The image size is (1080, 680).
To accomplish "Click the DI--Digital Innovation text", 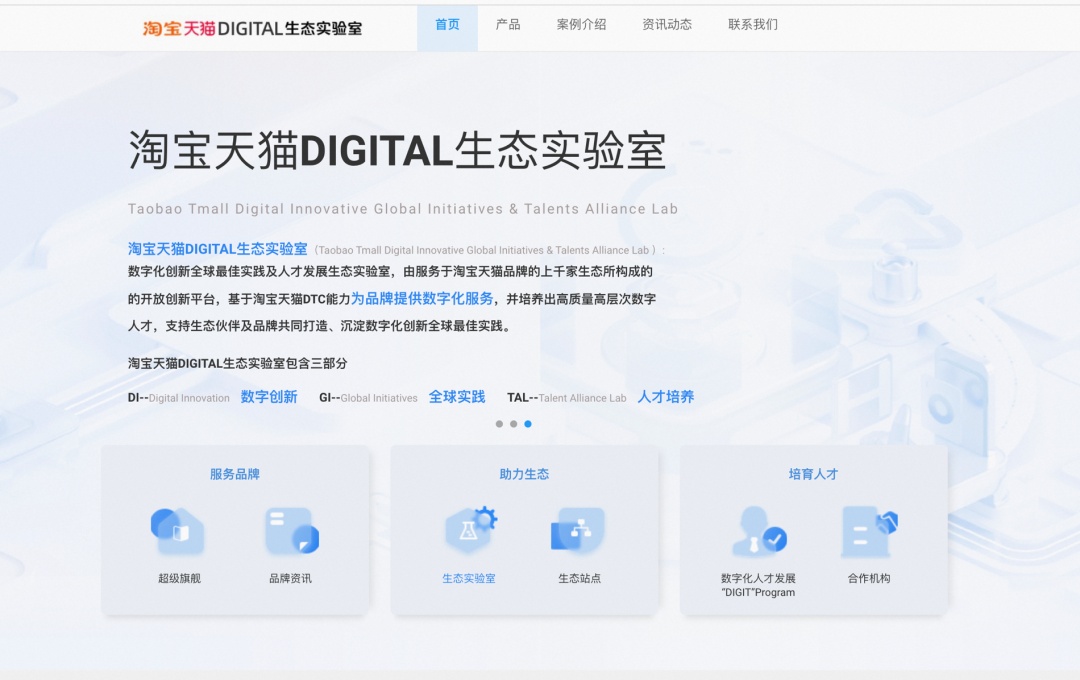I will 178,398.
